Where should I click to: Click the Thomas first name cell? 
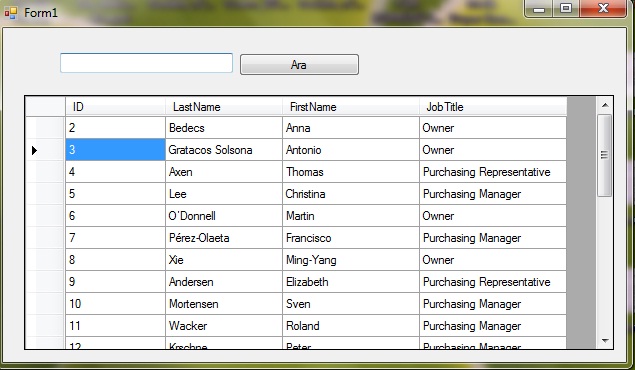[x=351, y=172]
